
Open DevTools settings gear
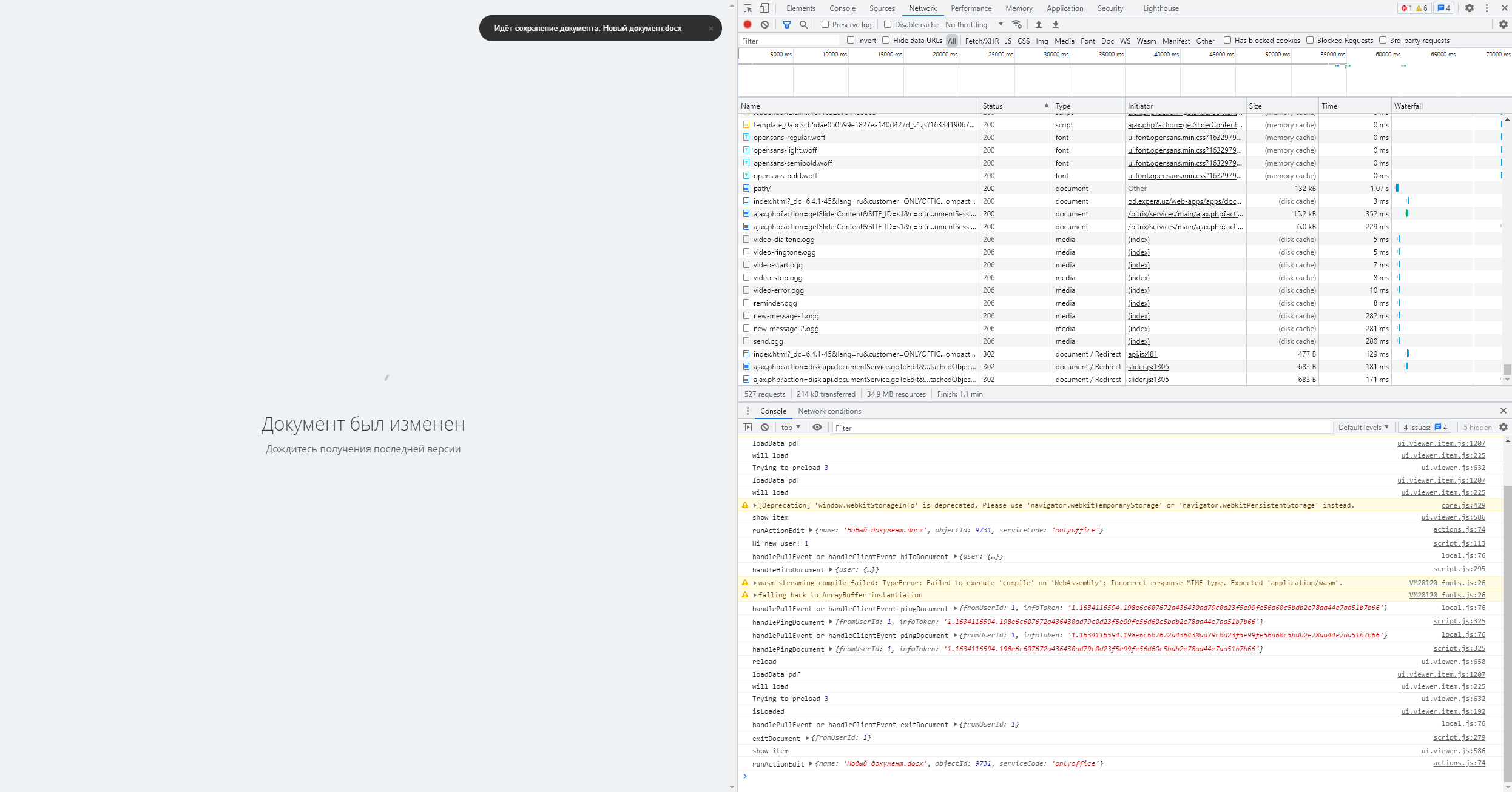click(x=1469, y=8)
